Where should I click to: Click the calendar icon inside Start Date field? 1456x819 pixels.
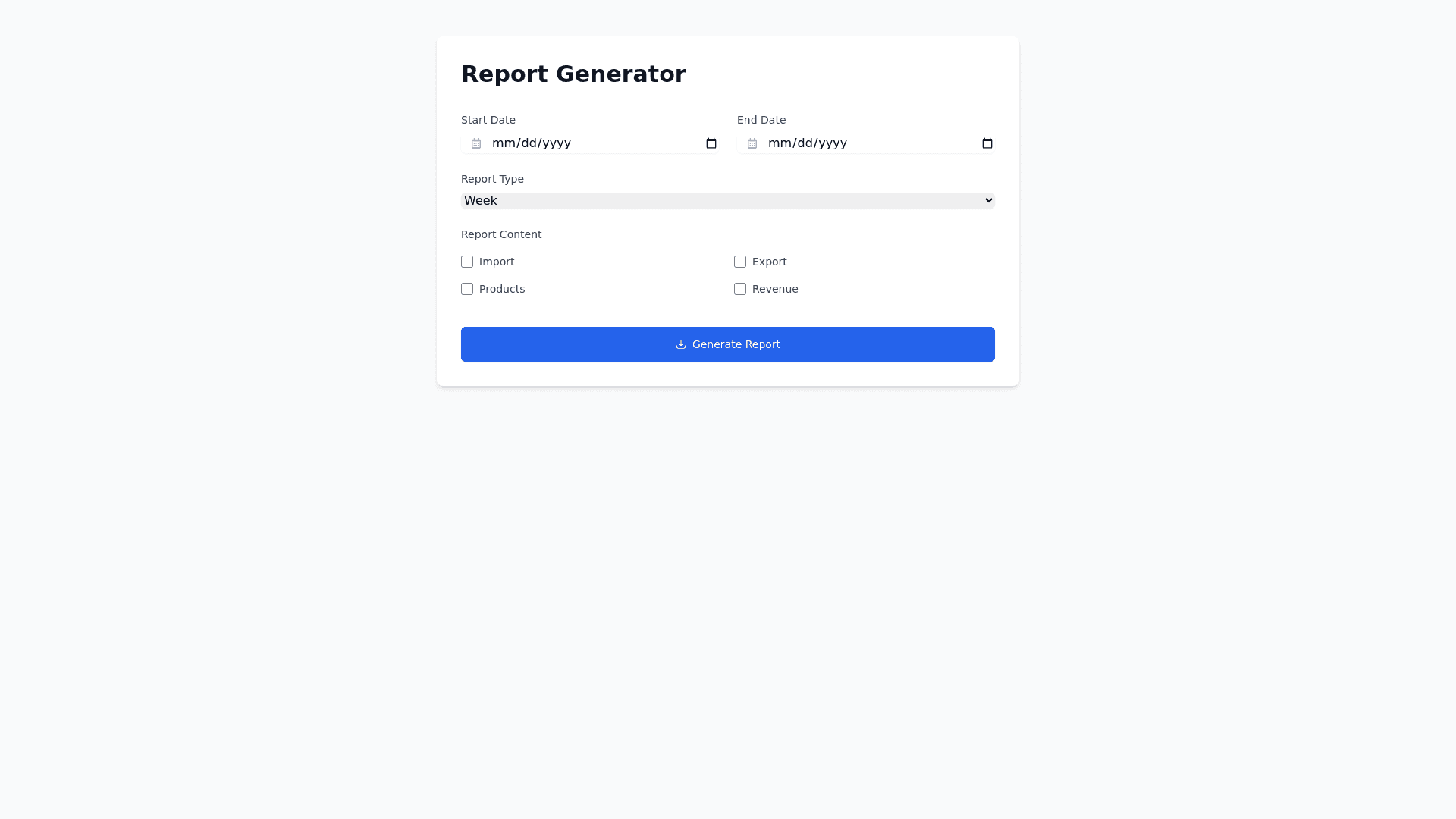click(x=475, y=143)
